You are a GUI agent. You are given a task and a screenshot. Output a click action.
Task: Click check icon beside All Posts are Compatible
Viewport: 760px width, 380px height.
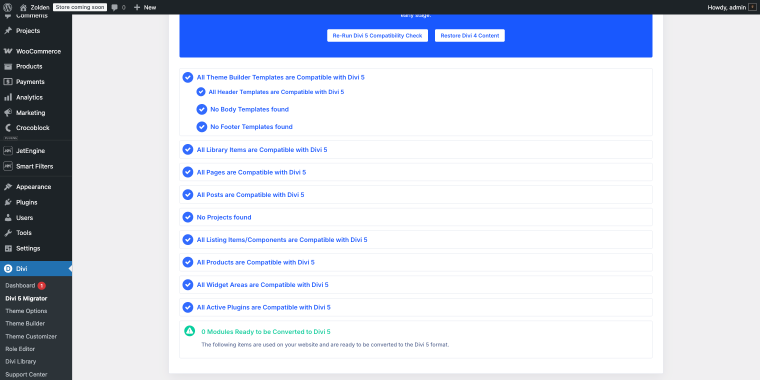(x=188, y=194)
